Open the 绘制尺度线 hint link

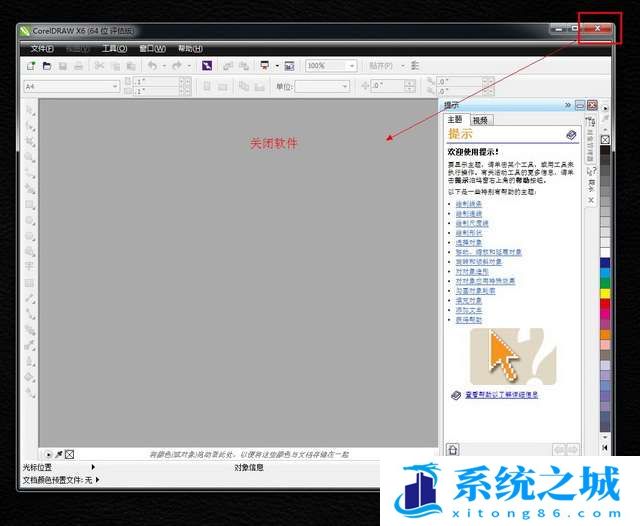click(x=472, y=223)
